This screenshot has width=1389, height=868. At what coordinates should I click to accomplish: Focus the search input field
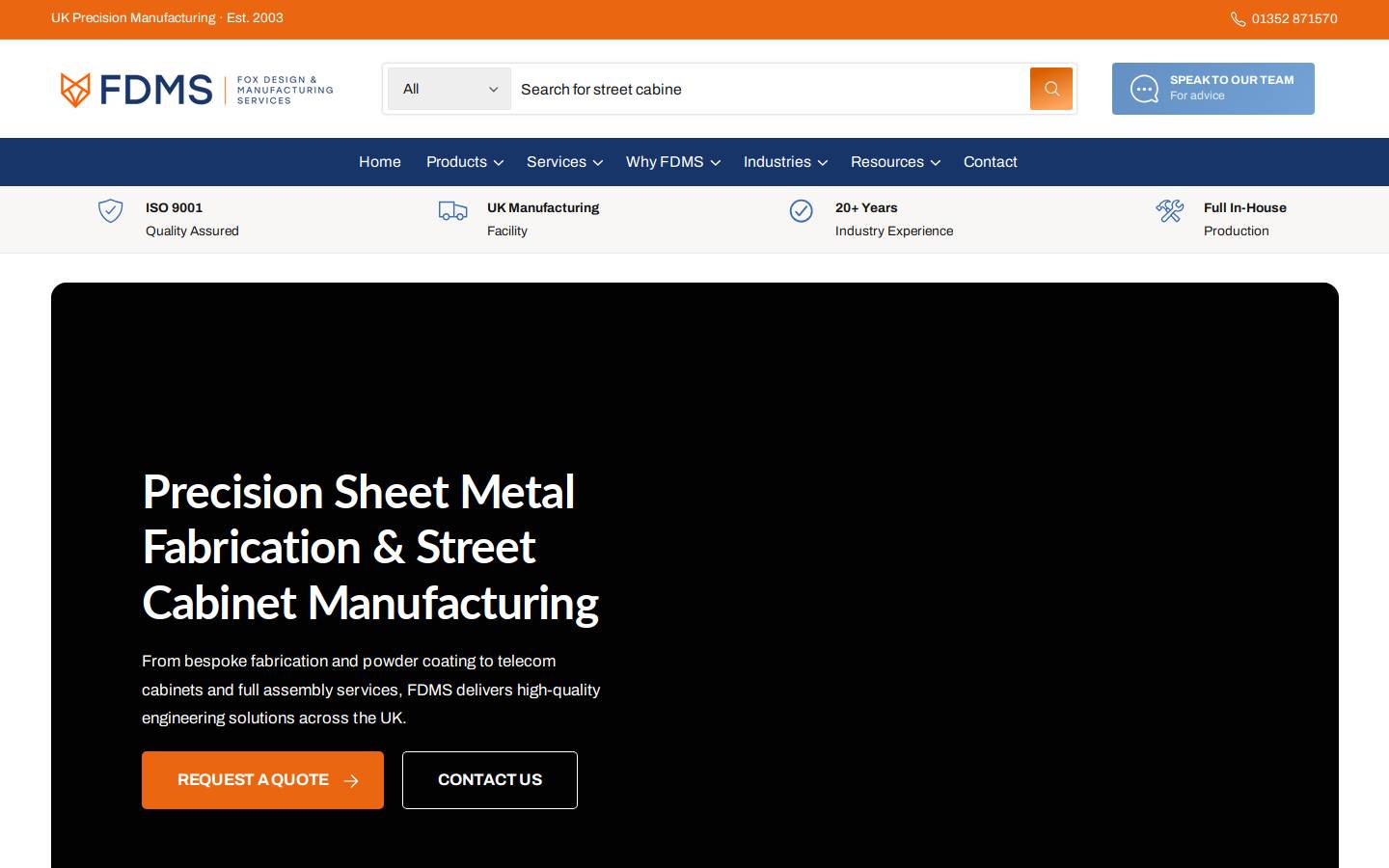(770, 89)
